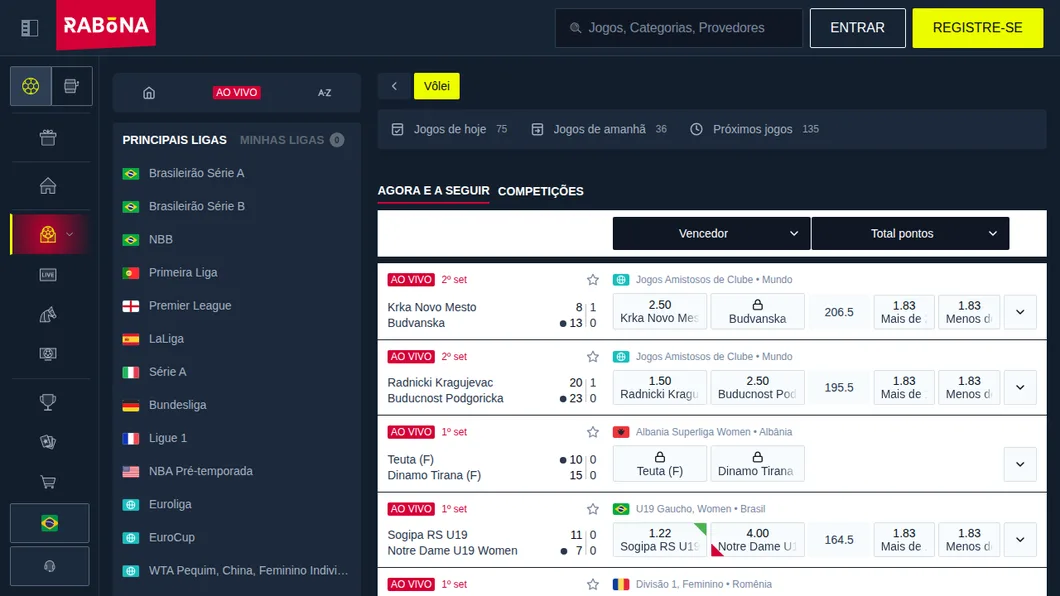Focus the Jogos, Categorias, Provedores search
The image size is (1060, 596).
coord(679,28)
